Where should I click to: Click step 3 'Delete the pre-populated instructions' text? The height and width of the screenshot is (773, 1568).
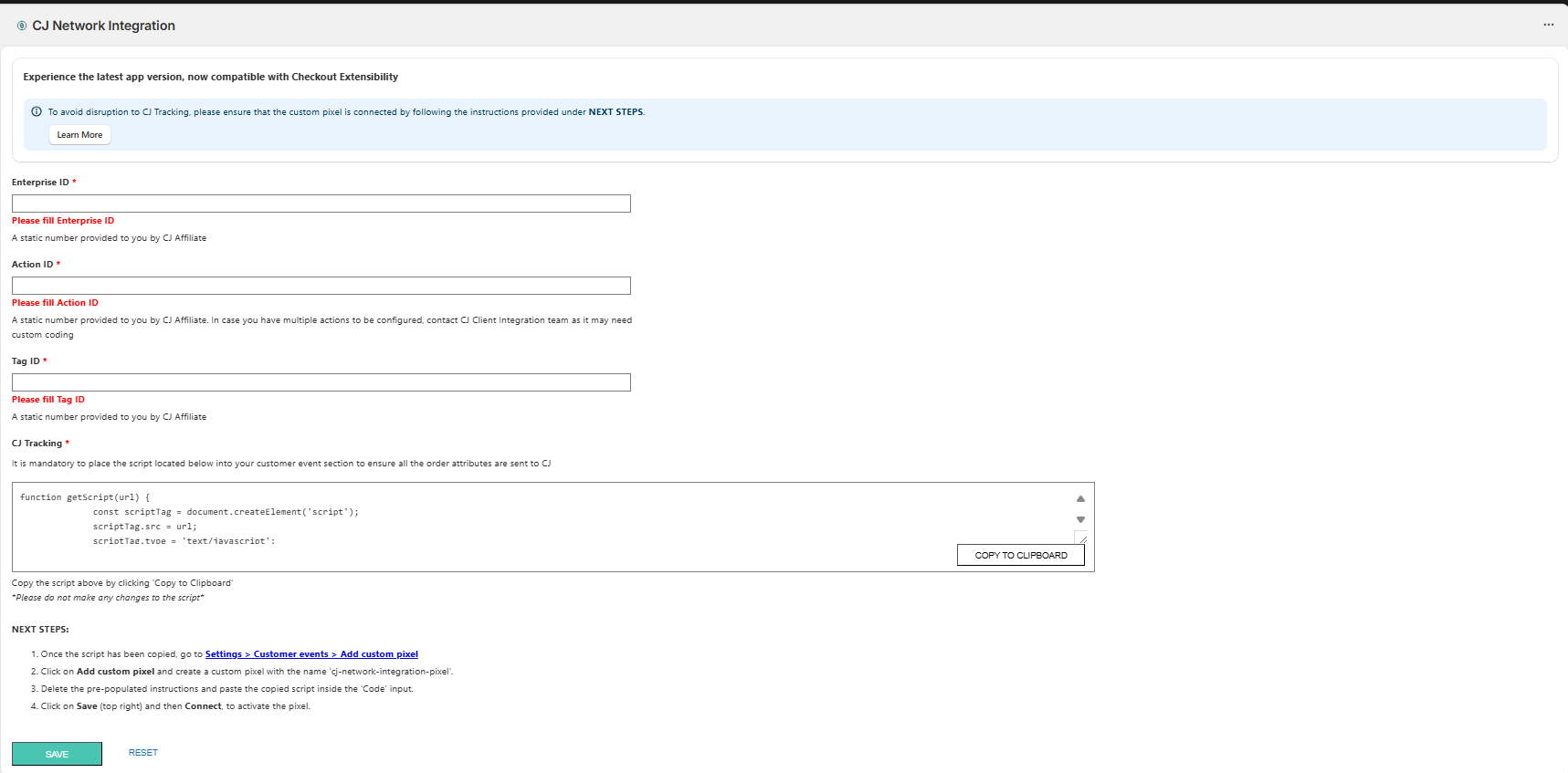tap(227, 689)
